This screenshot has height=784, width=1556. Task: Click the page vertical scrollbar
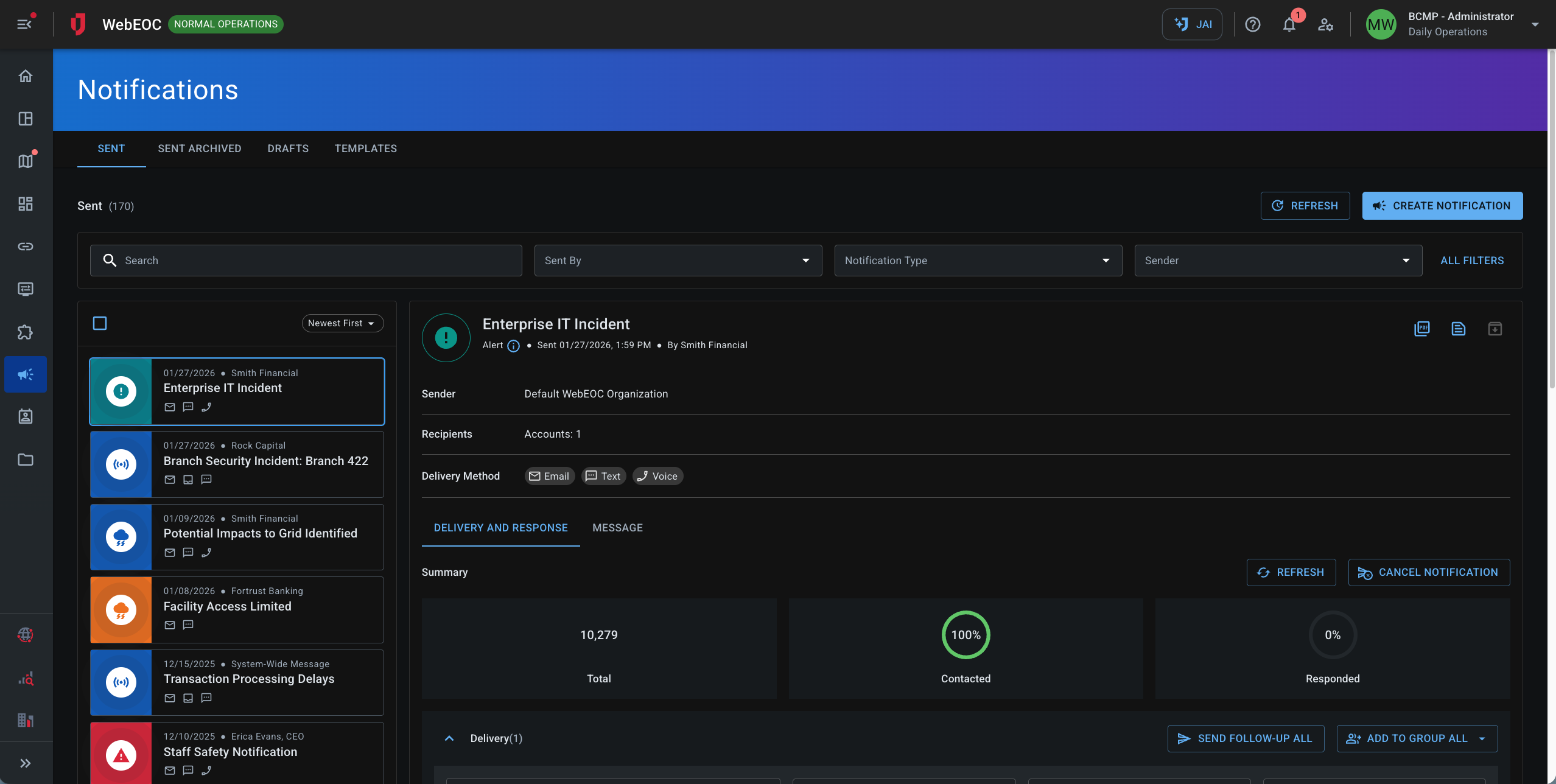(x=1551, y=219)
